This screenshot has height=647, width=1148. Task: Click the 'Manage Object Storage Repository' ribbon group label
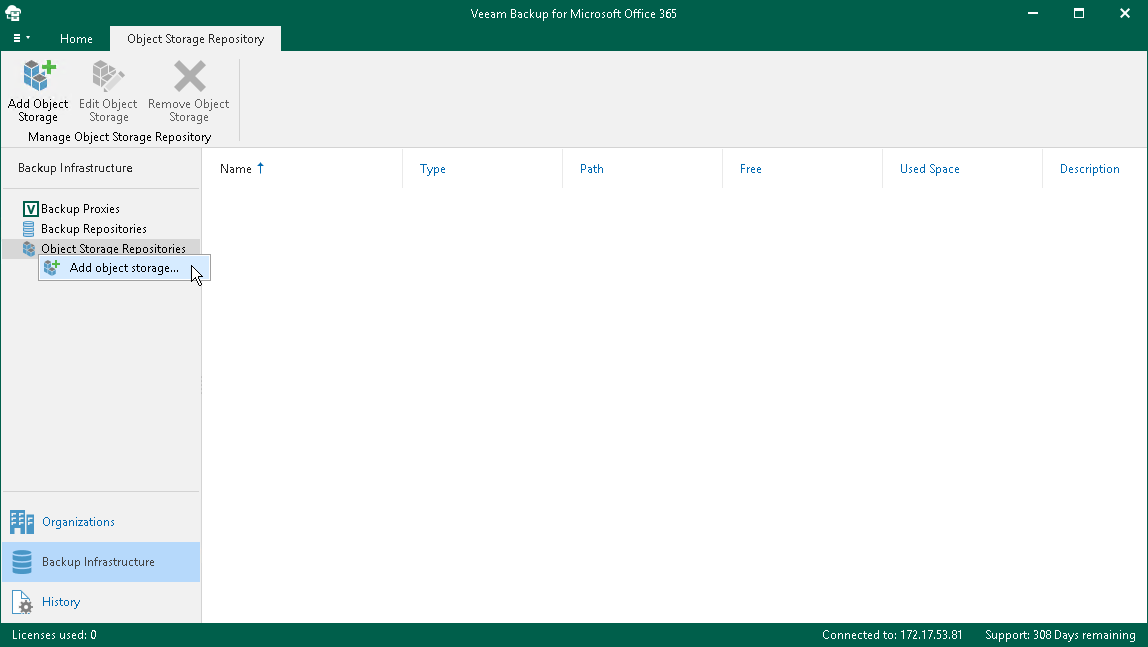click(x=119, y=137)
